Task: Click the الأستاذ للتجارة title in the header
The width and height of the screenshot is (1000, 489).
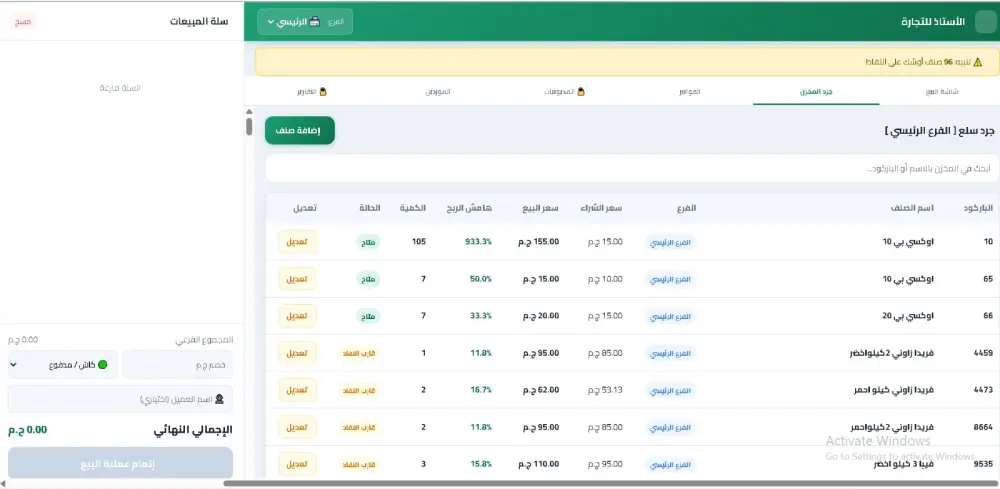Action: (x=933, y=22)
